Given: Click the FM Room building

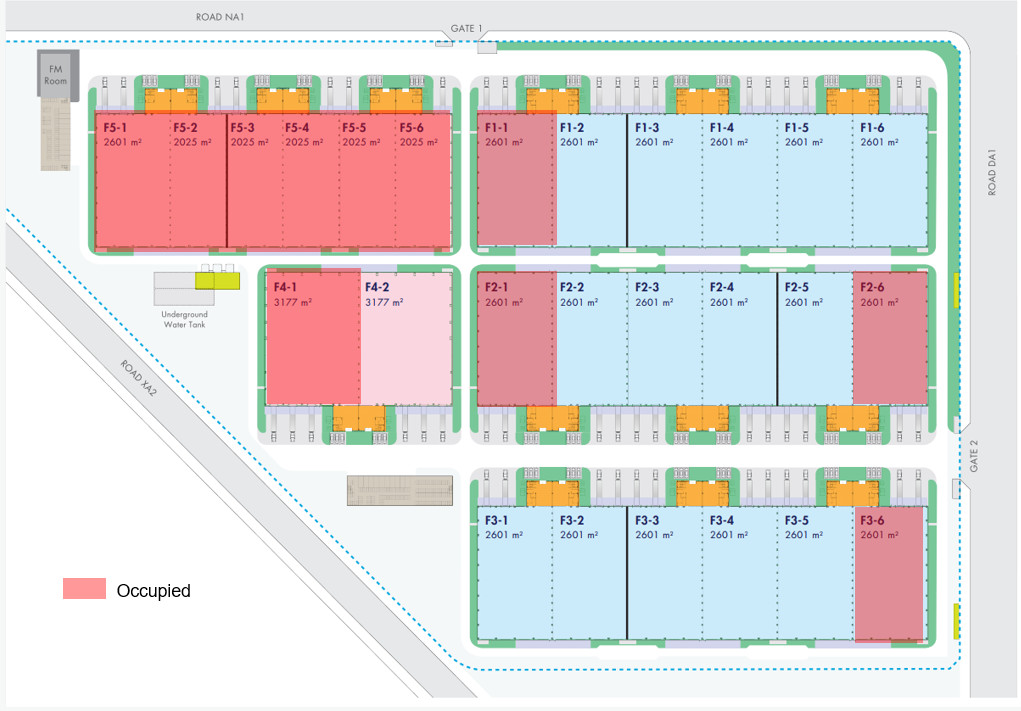Looking at the screenshot, I should [x=57, y=76].
